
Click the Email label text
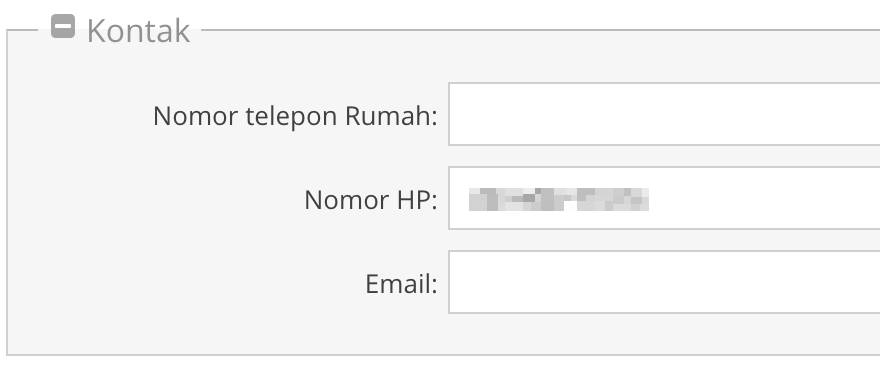coord(401,284)
